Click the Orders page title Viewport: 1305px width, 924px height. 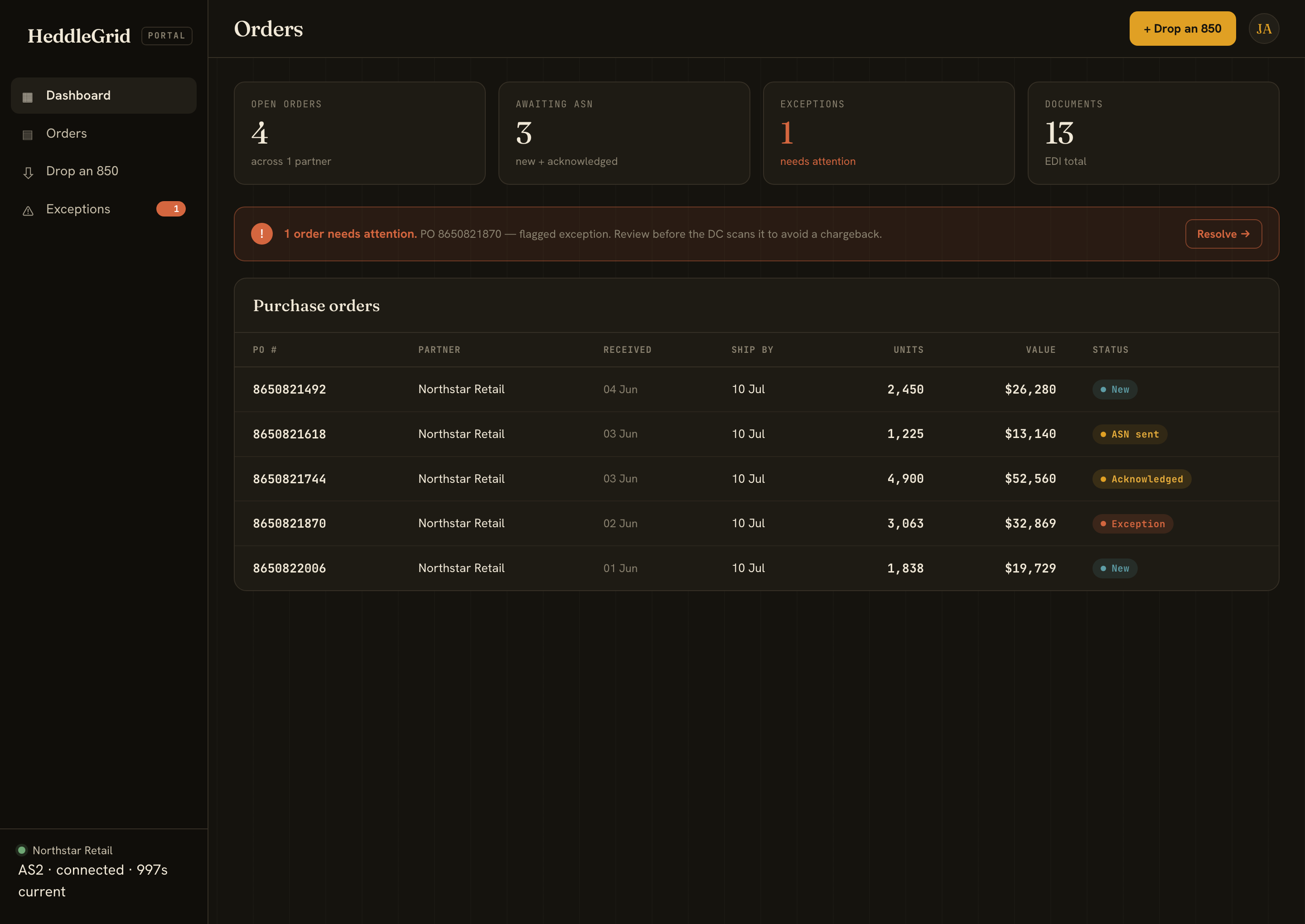[x=269, y=29]
